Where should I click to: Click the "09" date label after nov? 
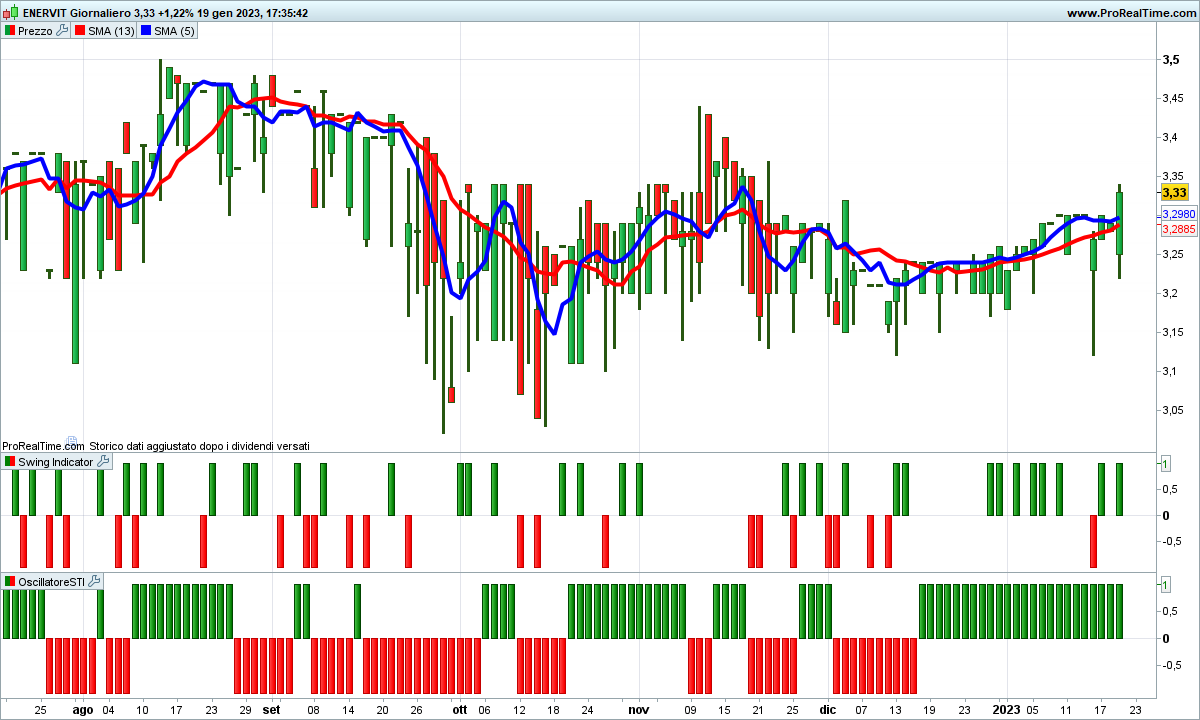[690, 710]
